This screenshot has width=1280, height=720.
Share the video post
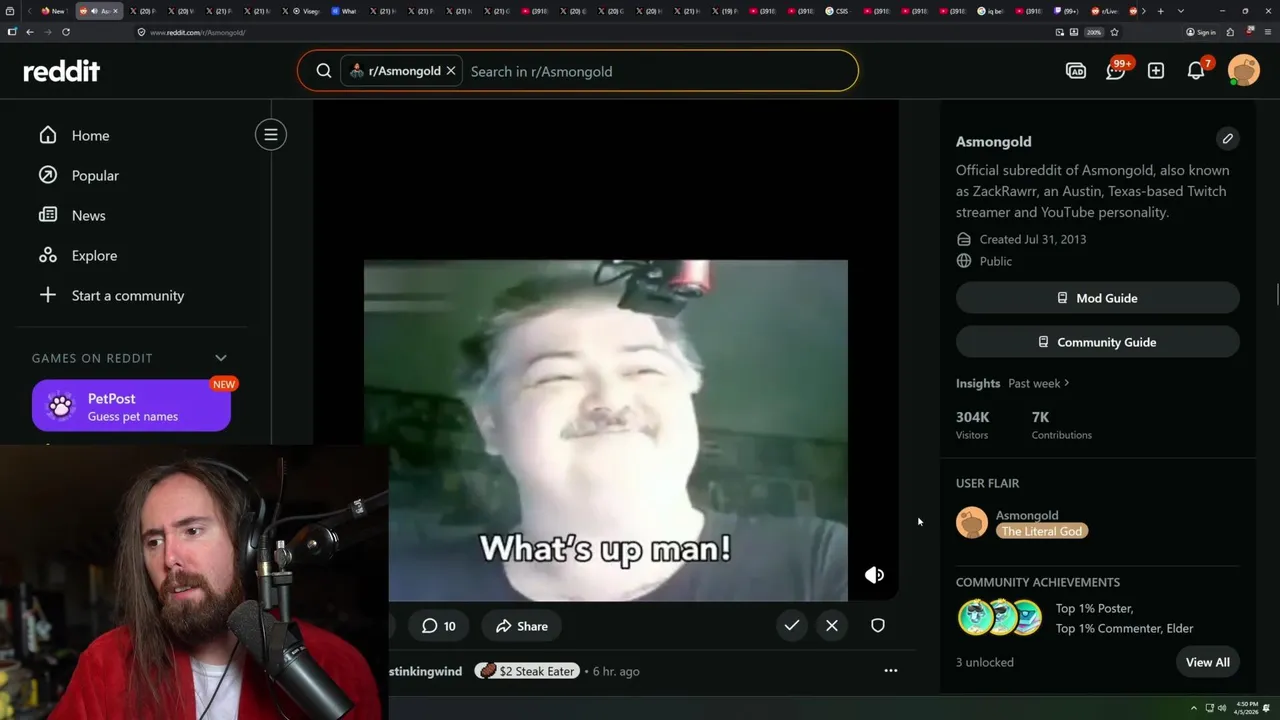521,626
